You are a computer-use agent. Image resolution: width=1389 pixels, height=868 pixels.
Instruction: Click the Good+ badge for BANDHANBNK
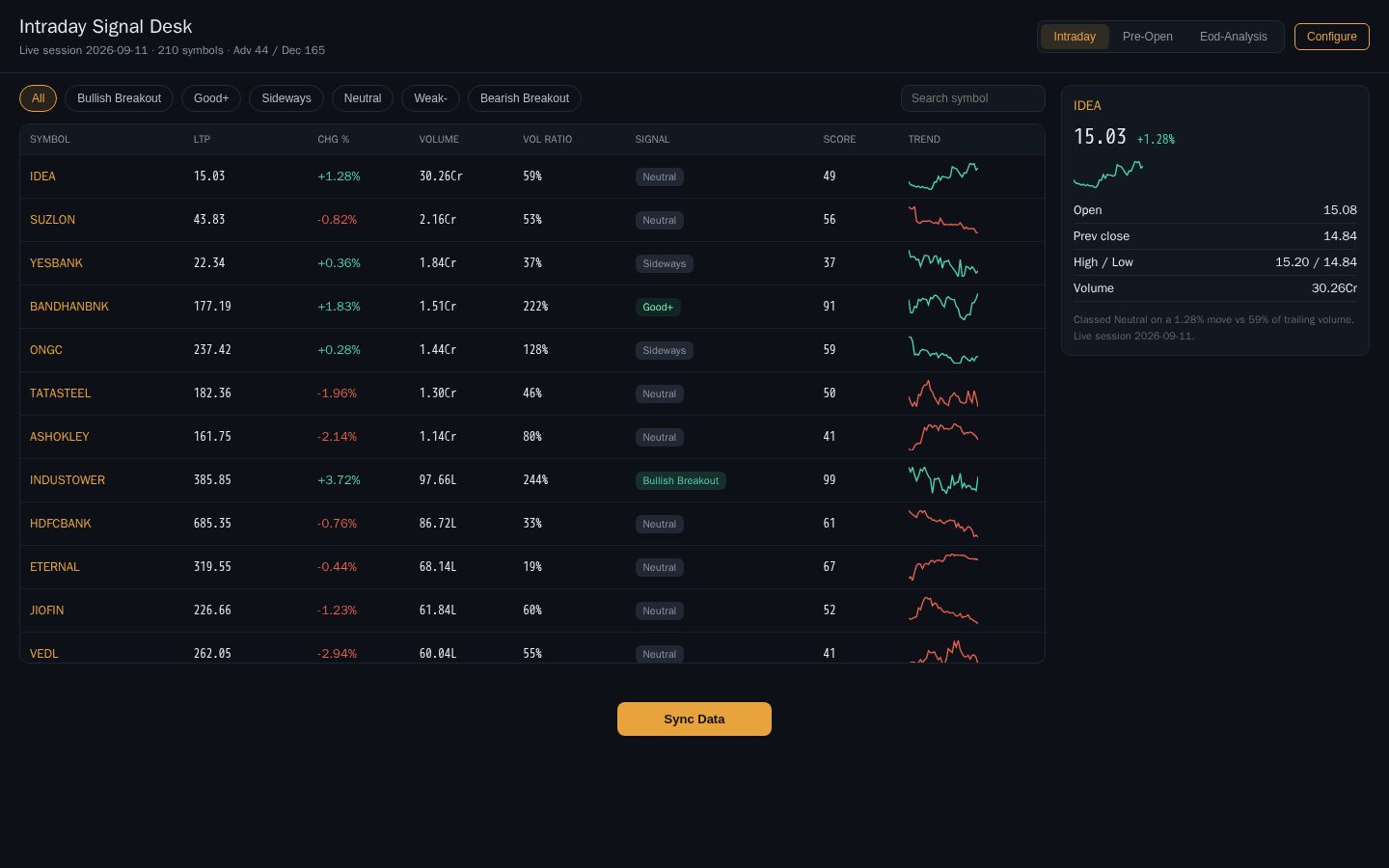pos(658,307)
